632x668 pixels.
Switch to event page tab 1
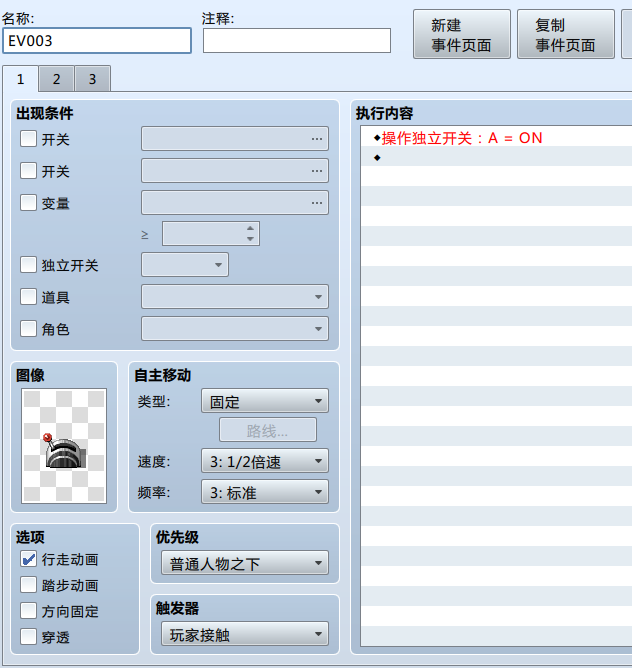(20, 79)
